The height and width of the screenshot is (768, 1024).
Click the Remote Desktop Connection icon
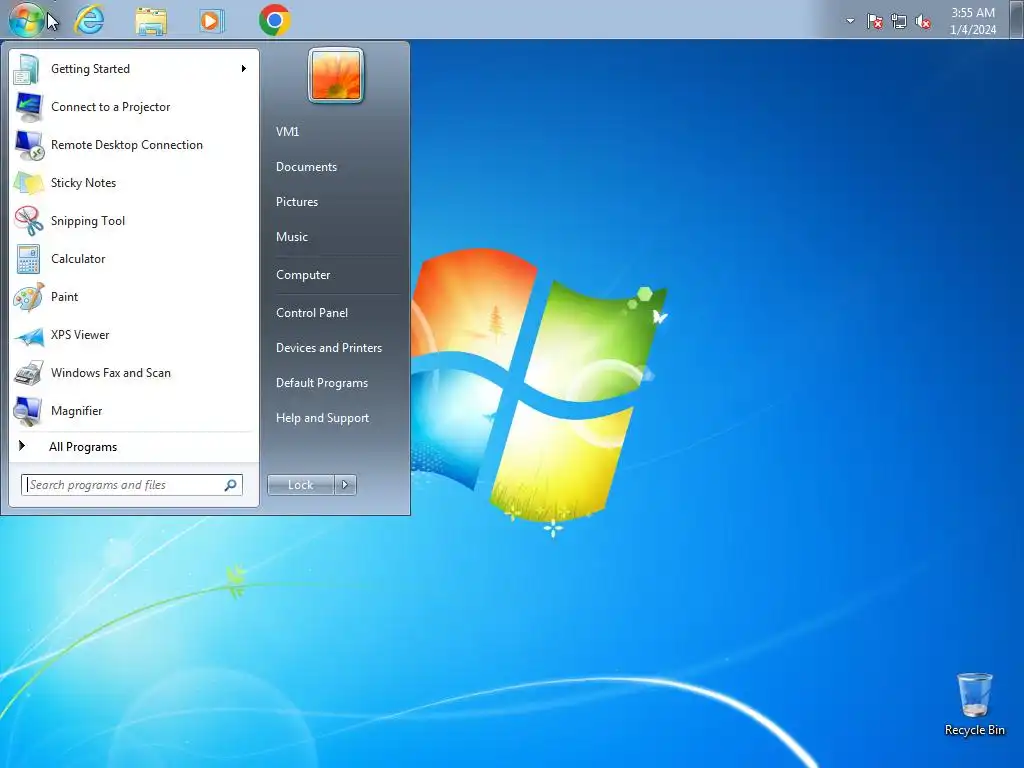(29, 145)
